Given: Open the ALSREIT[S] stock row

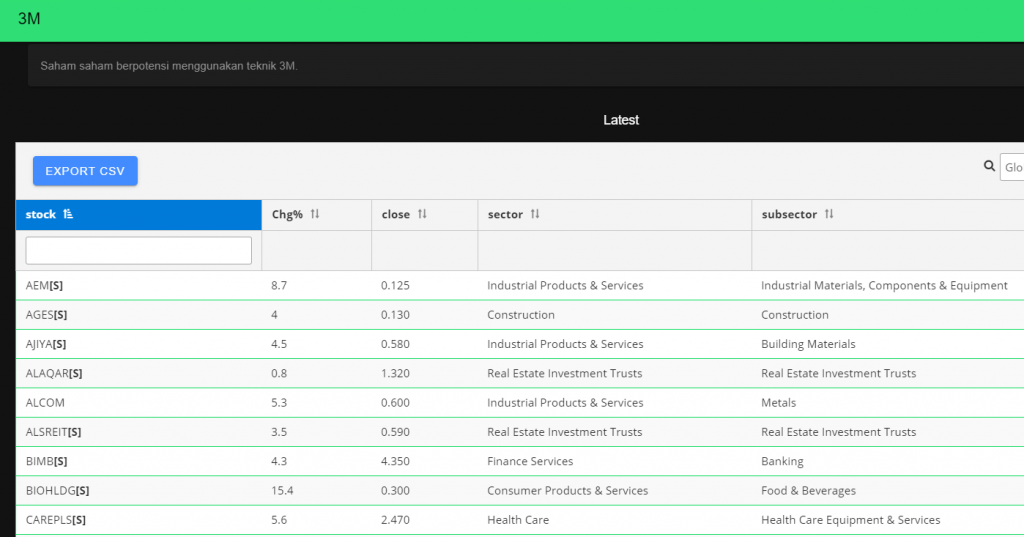Looking at the screenshot, I should pos(54,432).
